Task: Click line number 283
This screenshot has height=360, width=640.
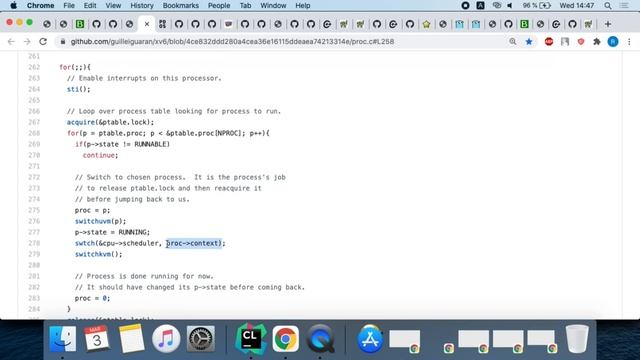Action: pyautogui.click(x=34, y=298)
